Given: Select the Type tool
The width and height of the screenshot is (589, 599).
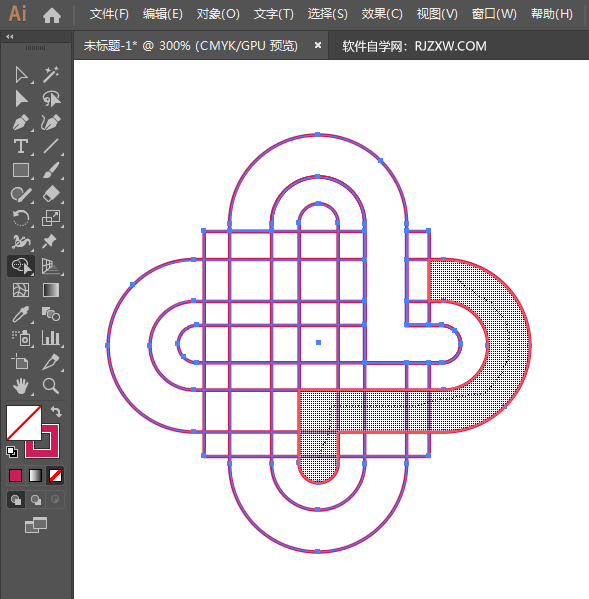Looking at the screenshot, I should [21, 146].
